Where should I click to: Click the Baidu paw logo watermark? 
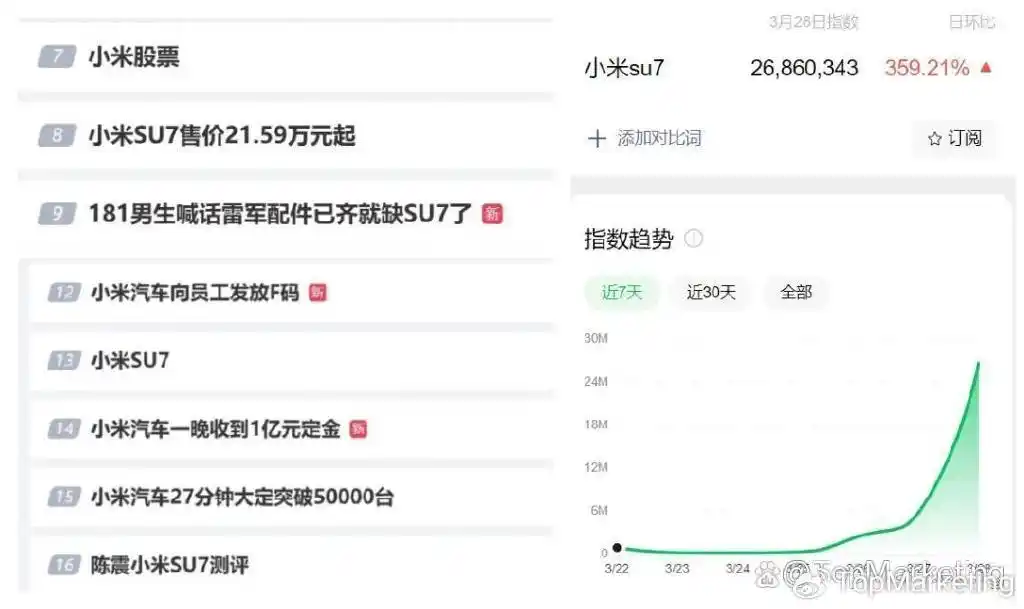[769, 572]
